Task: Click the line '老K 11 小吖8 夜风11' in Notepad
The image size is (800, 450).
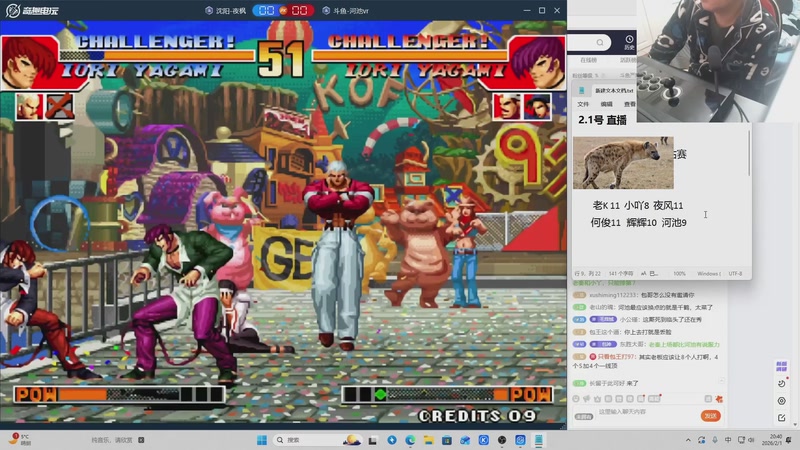Action: point(638,205)
